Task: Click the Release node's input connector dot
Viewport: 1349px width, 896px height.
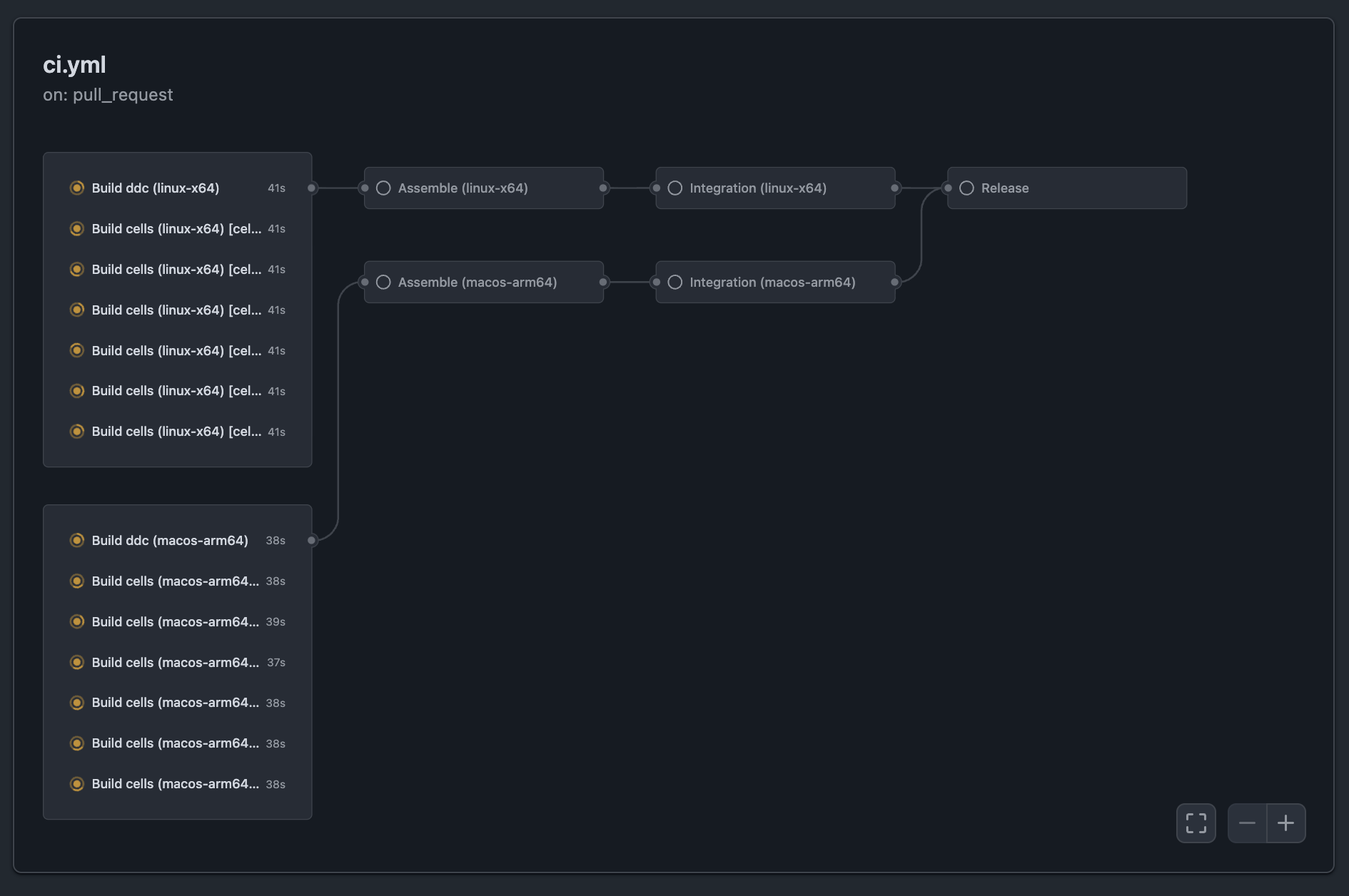Action: pyautogui.click(x=947, y=188)
